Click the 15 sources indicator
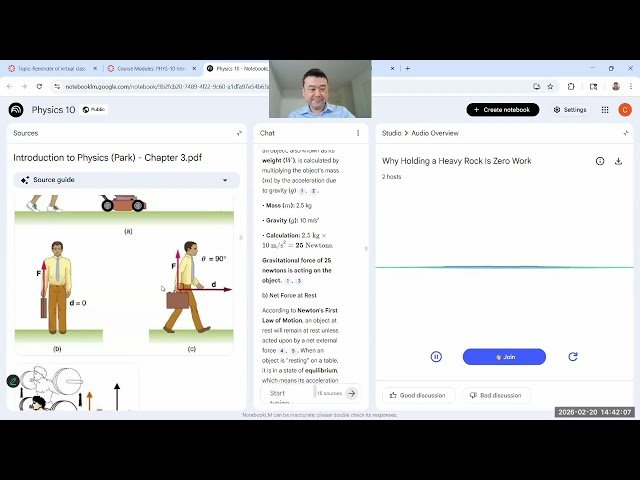640x480 pixels. 329,393
